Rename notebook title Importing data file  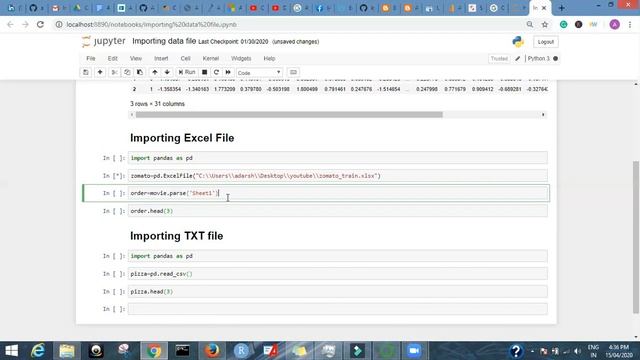pos(164,41)
